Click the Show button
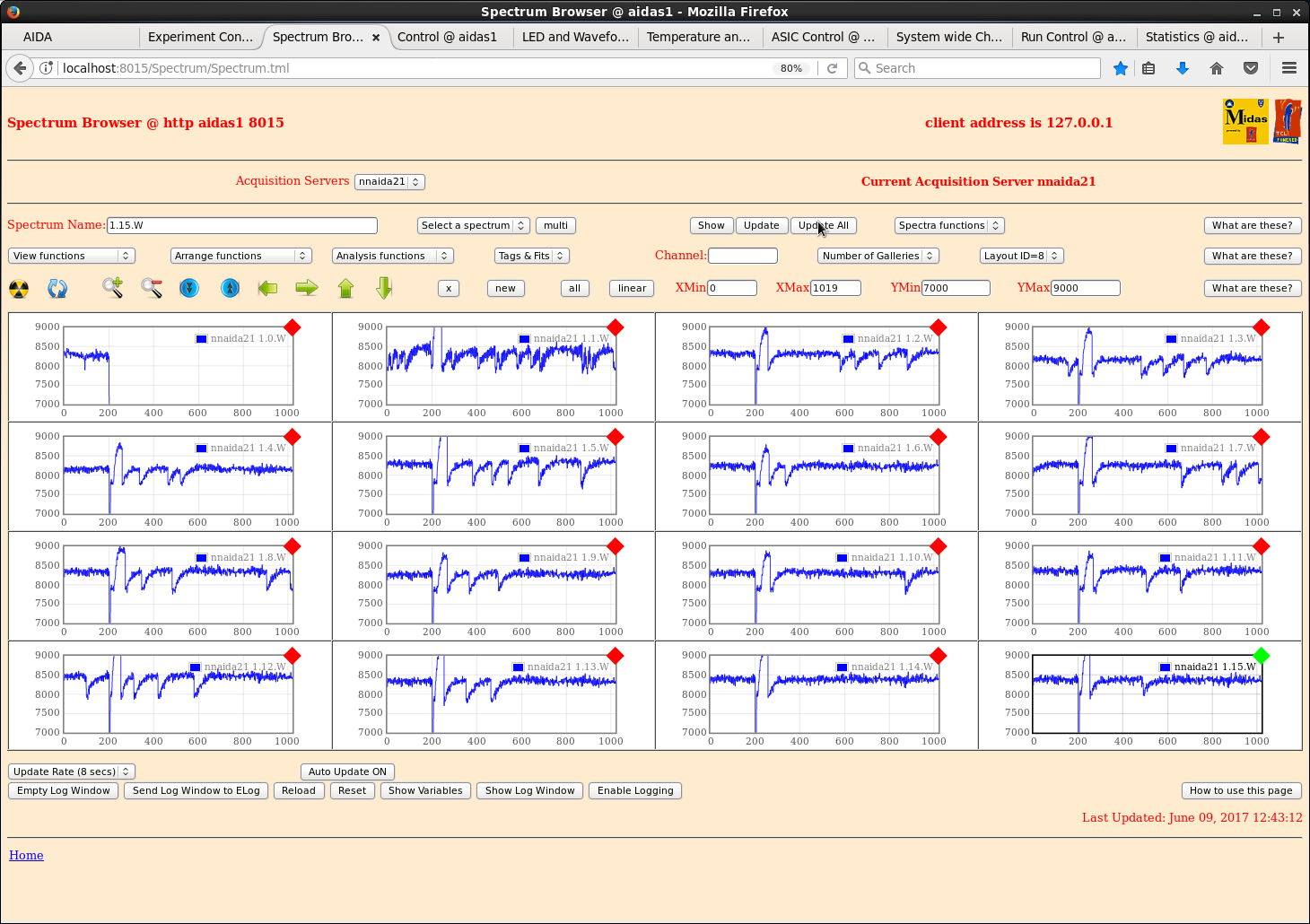Image resolution: width=1310 pixels, height=924 pixels. click(712, 226)
